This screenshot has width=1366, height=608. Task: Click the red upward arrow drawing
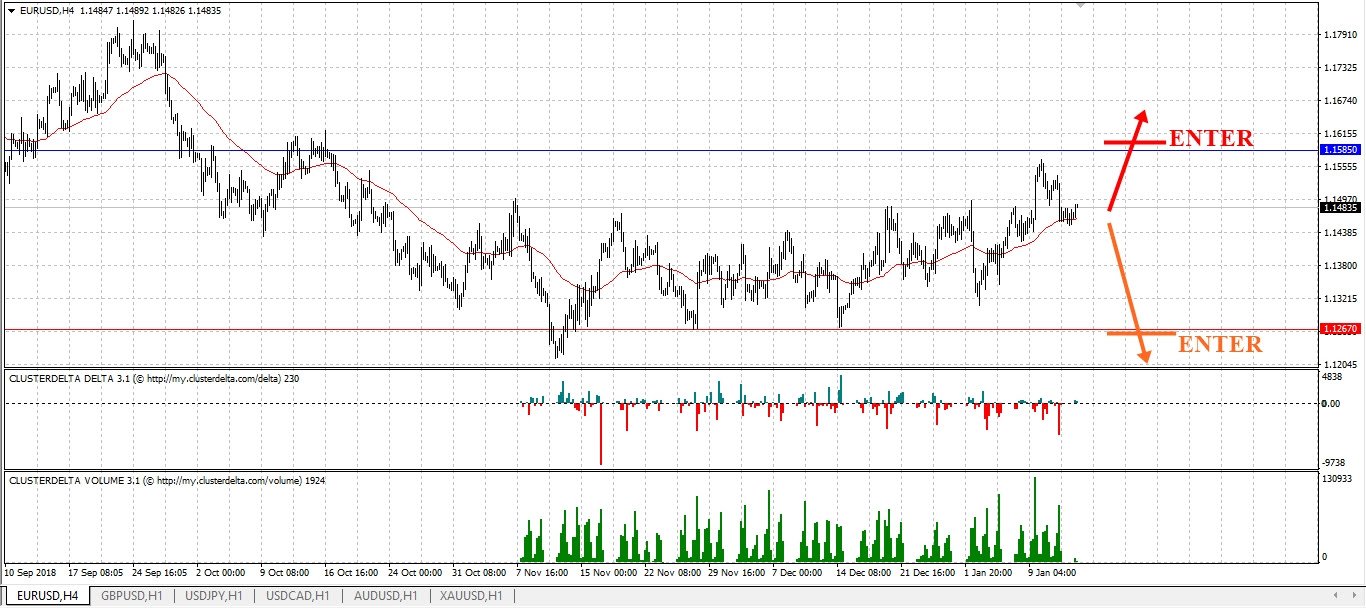pos(1127,160)
